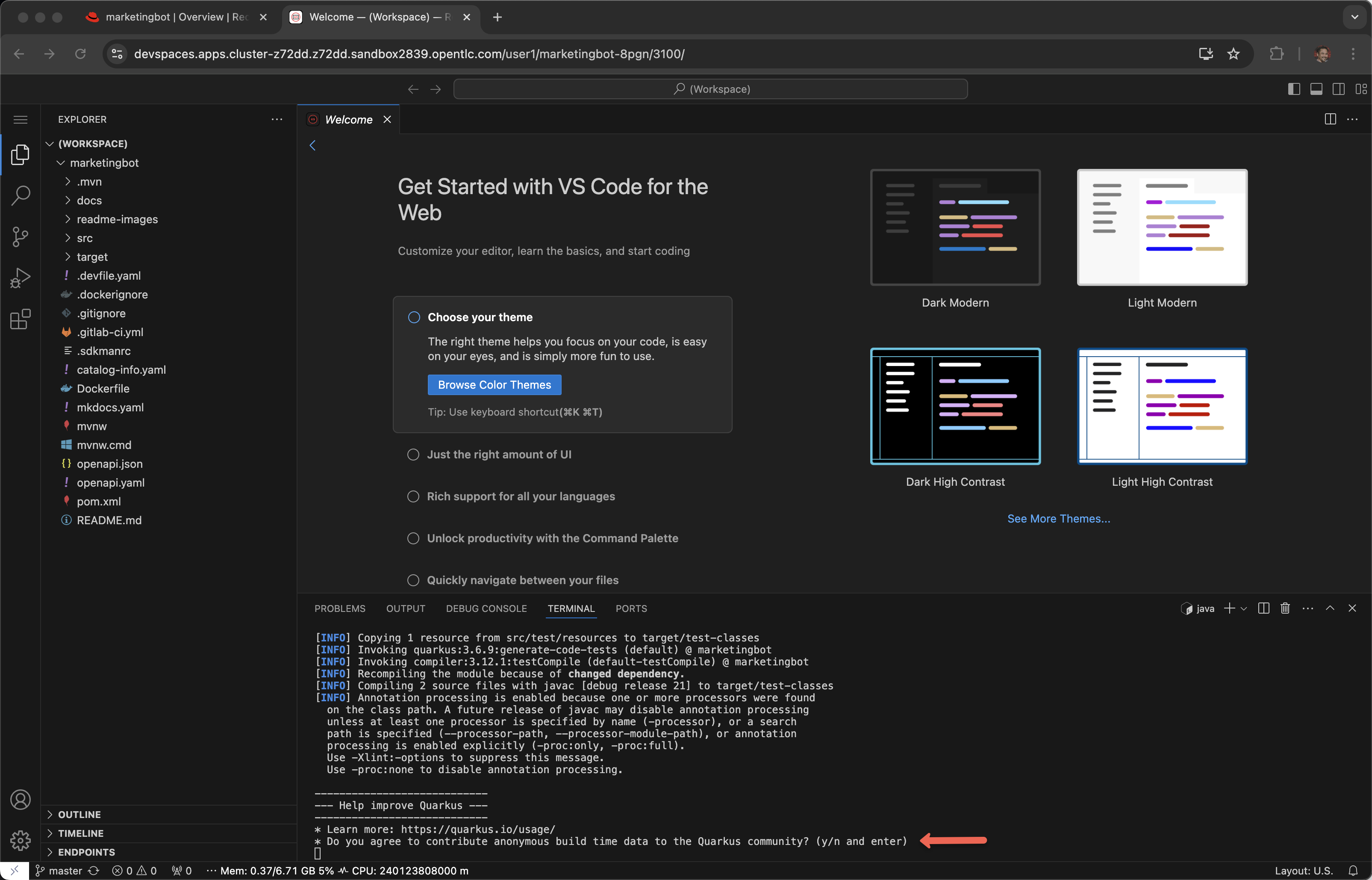Switch to the PROBLEMS panel tab
Viewport: 1372px width, 880px height.
coord(339,608)
